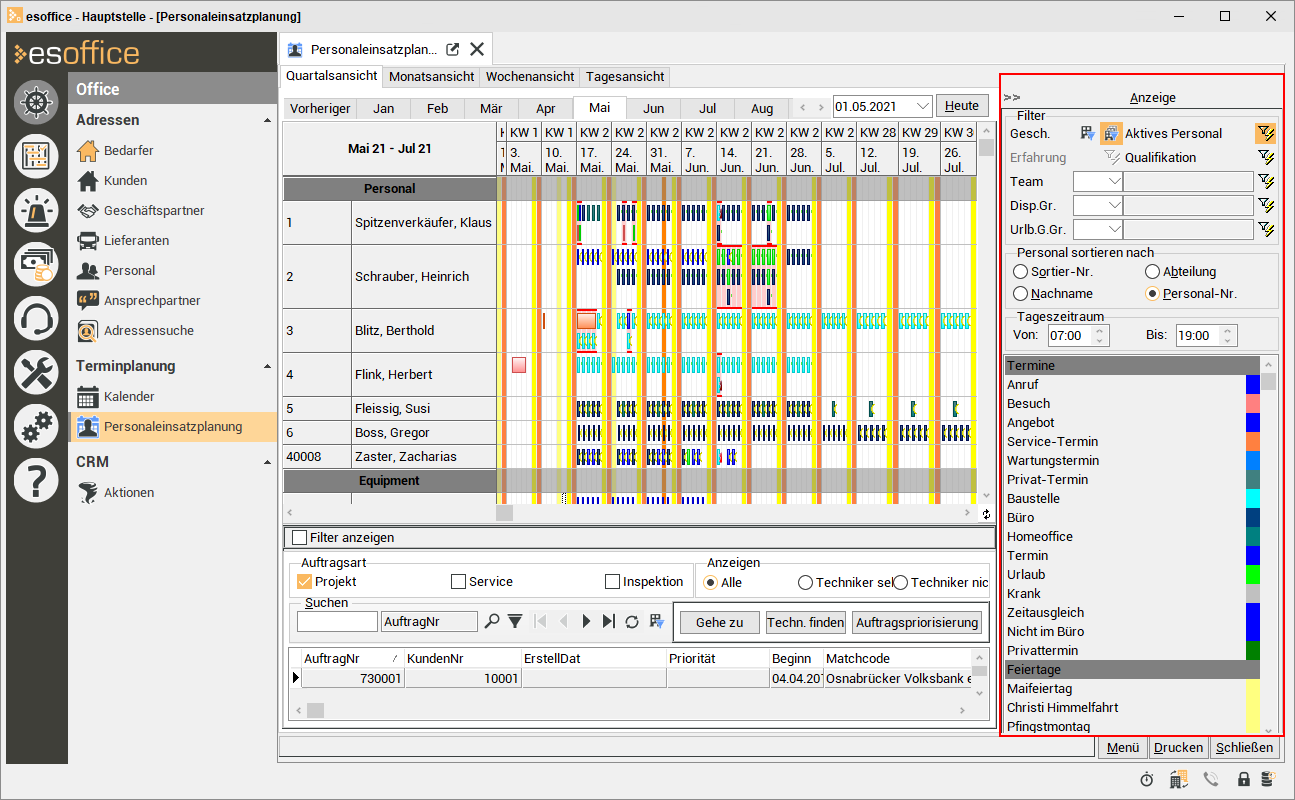Click the Gehe zu button
Image resolution: width=1295 pixels, height=800 pixels.
(719, 622)
